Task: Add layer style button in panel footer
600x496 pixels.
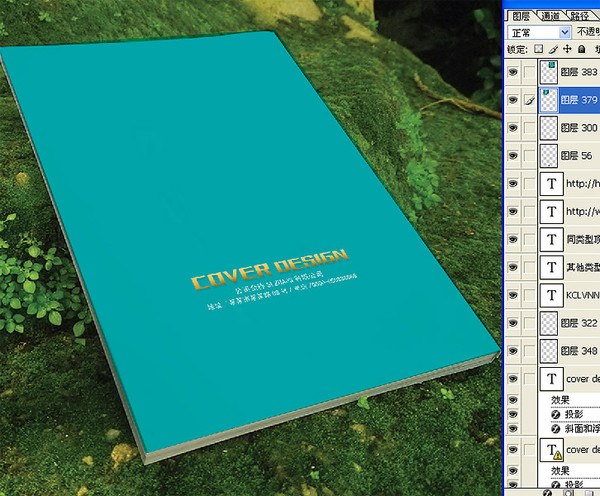Action: pyautogui.click(x=547, y=493)
